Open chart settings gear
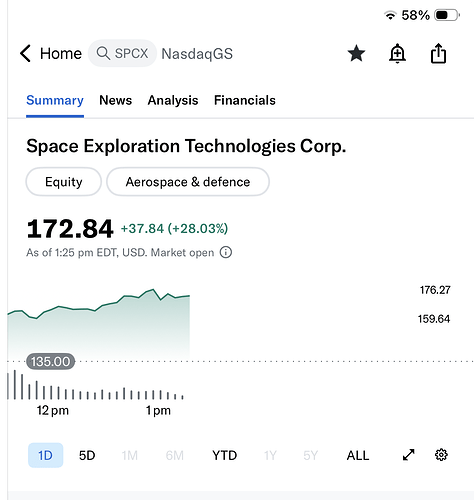The image size is (474, 500). point(441,455)
